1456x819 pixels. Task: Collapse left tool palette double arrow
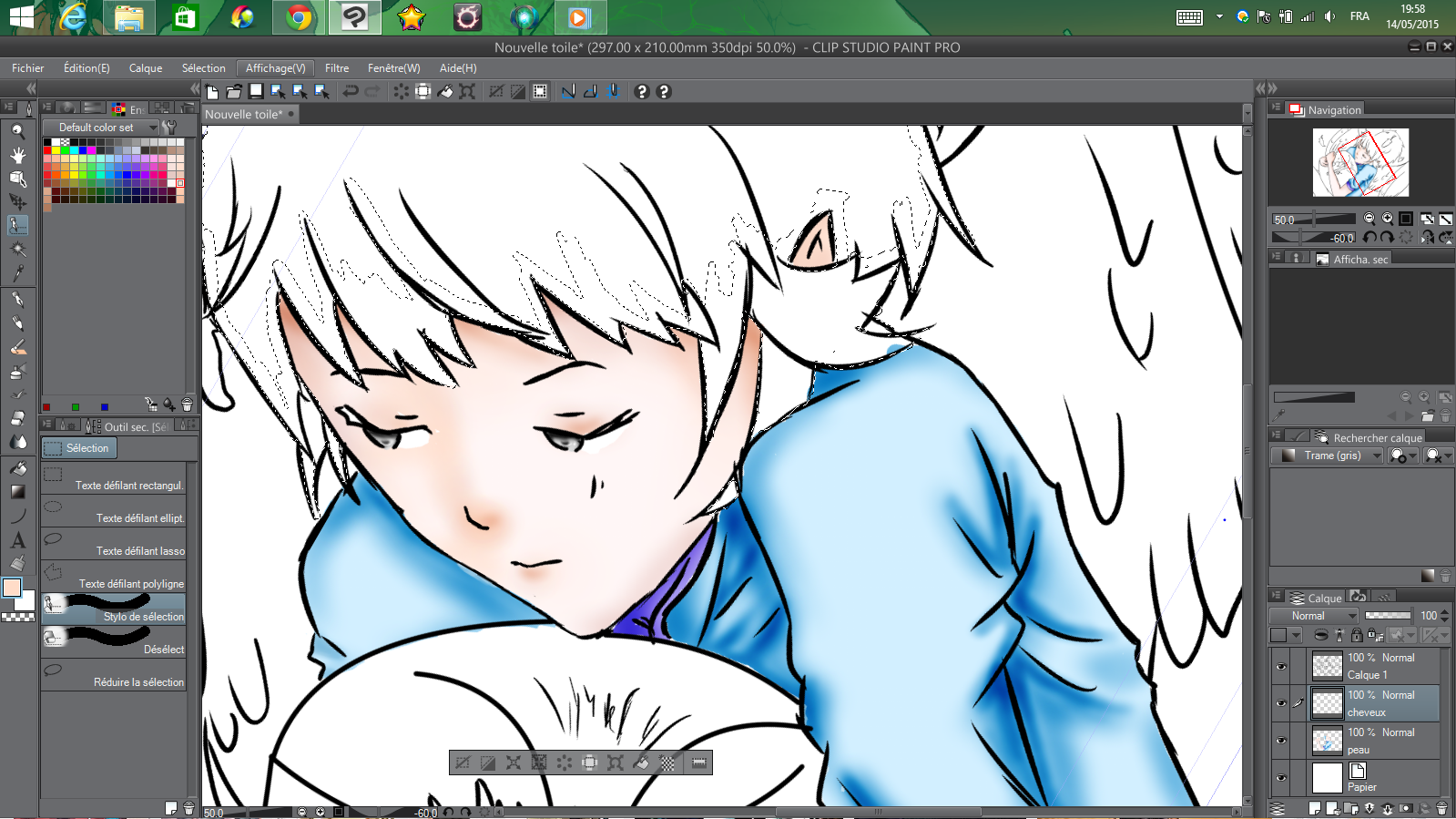tap(30, 88)
